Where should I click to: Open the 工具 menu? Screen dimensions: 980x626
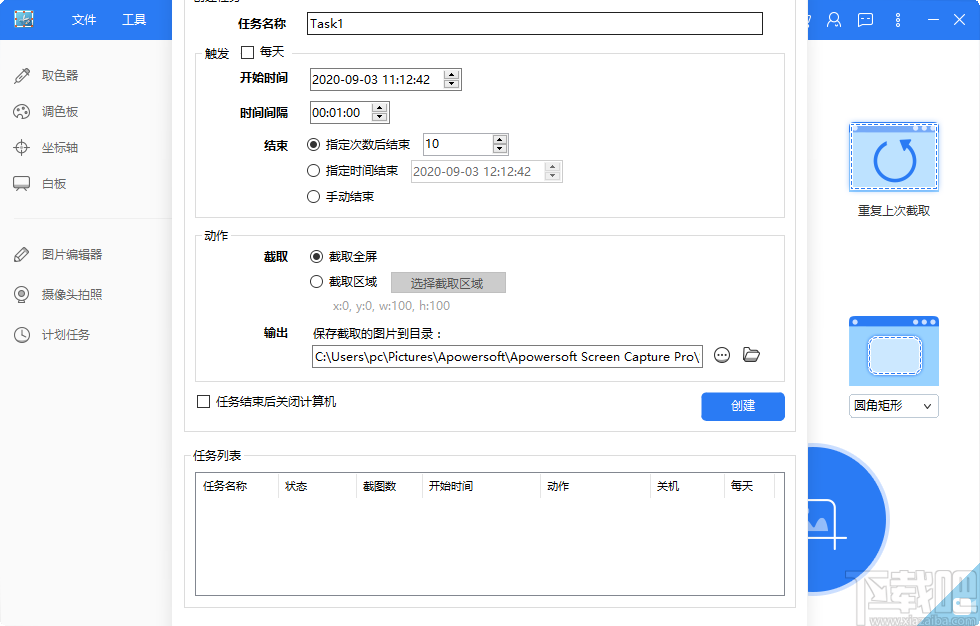click(x=136, y=19)
